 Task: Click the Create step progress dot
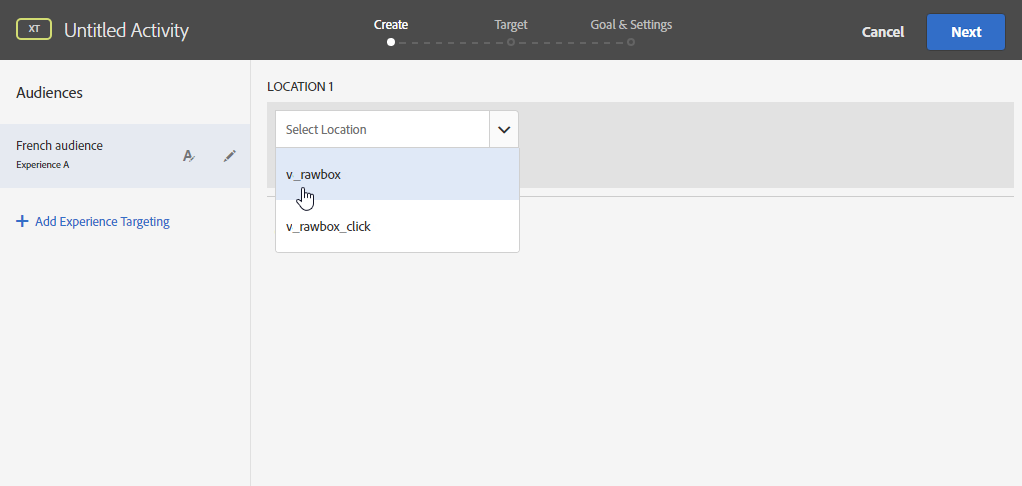390,42
